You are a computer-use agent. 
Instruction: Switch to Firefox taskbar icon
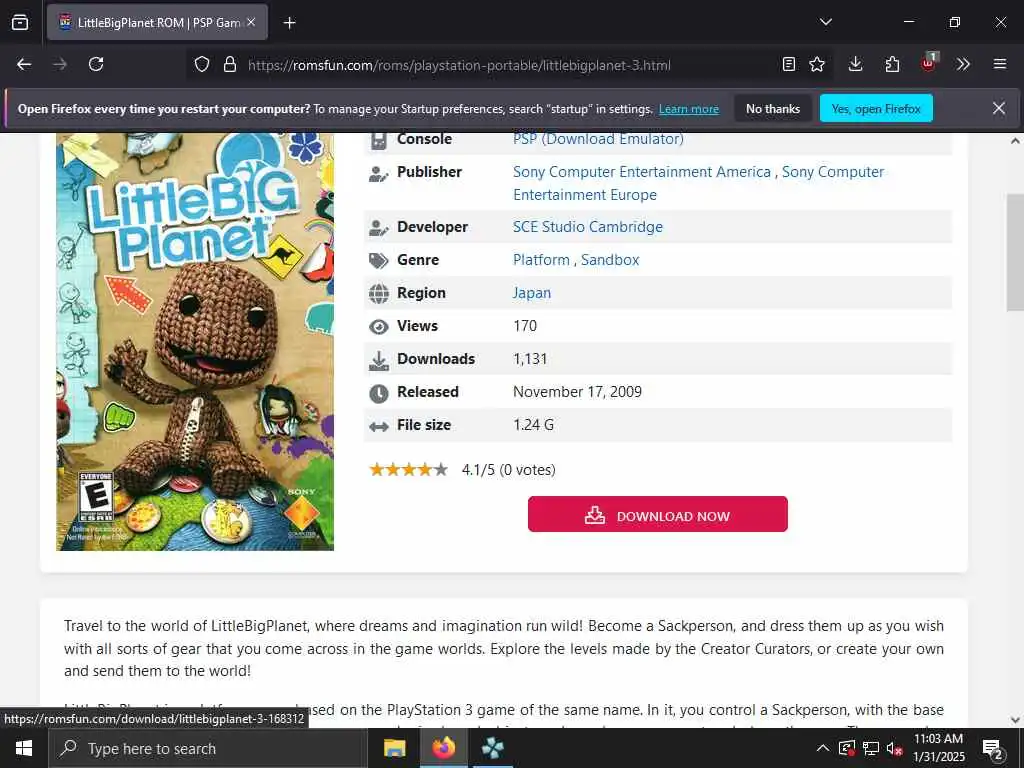tap(443, 748)
